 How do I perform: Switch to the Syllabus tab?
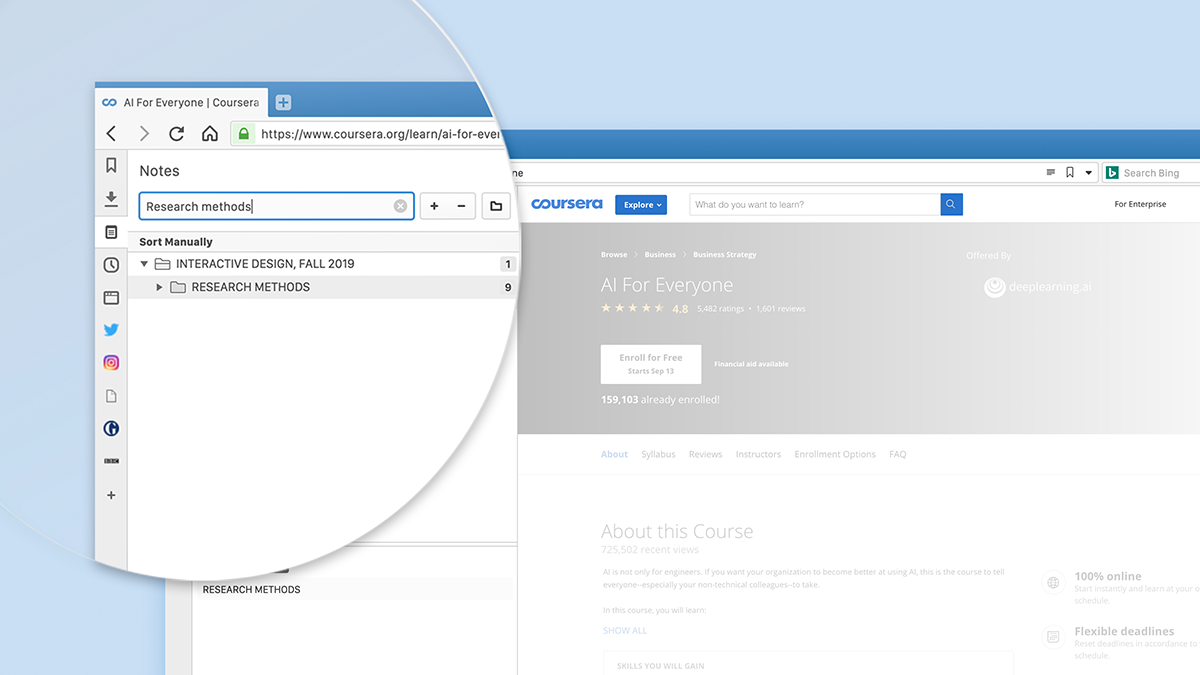(658, 454)
